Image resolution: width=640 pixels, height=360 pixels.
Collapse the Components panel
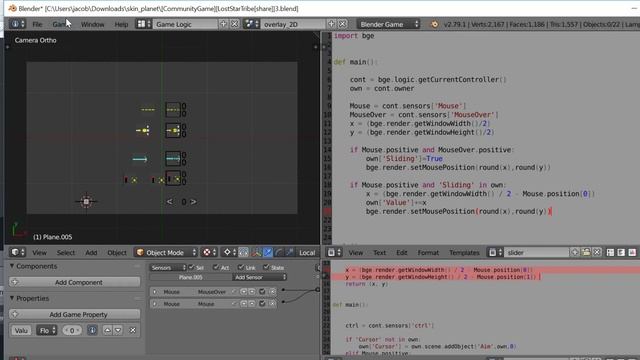pyautogui.click(x=12, y=266)
